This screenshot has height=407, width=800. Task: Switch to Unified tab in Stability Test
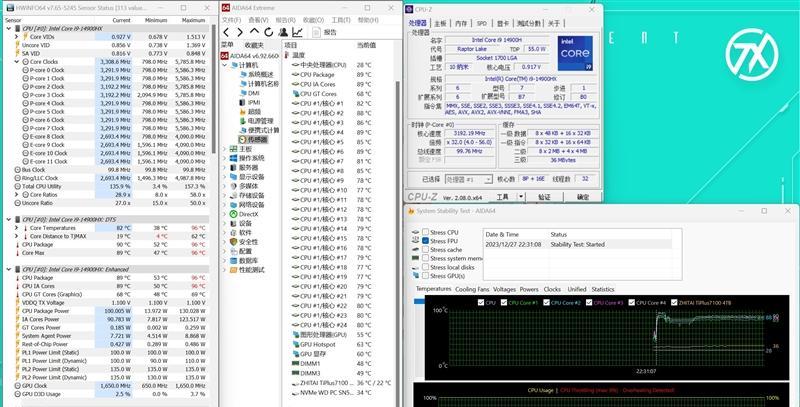point(577,289)
